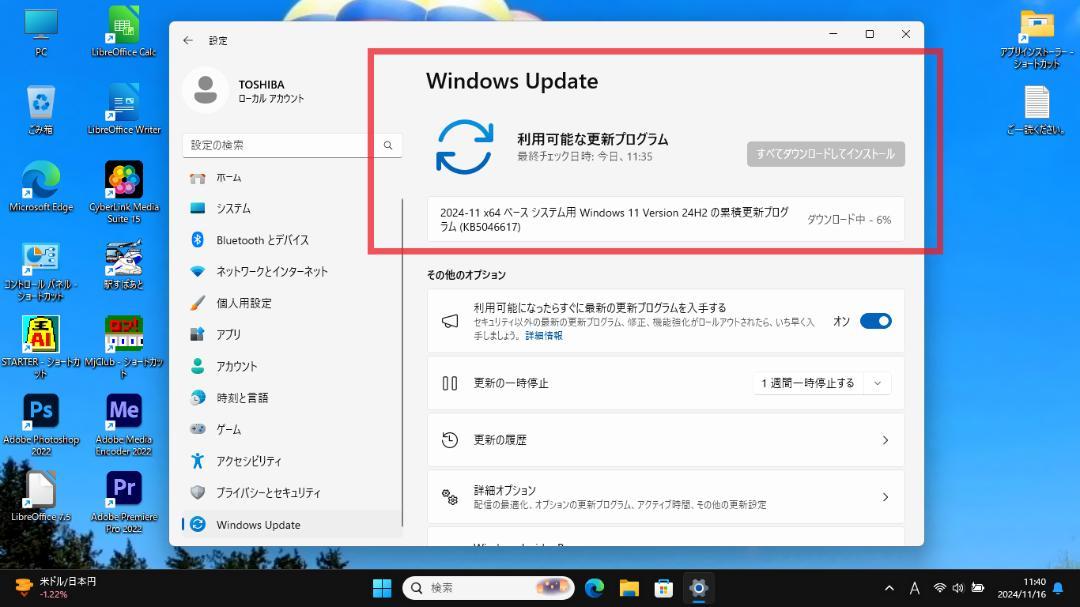The width and height of the screenshot is (1080, 607).
Task: Open Time and language settings
Action: pos(291,398)
